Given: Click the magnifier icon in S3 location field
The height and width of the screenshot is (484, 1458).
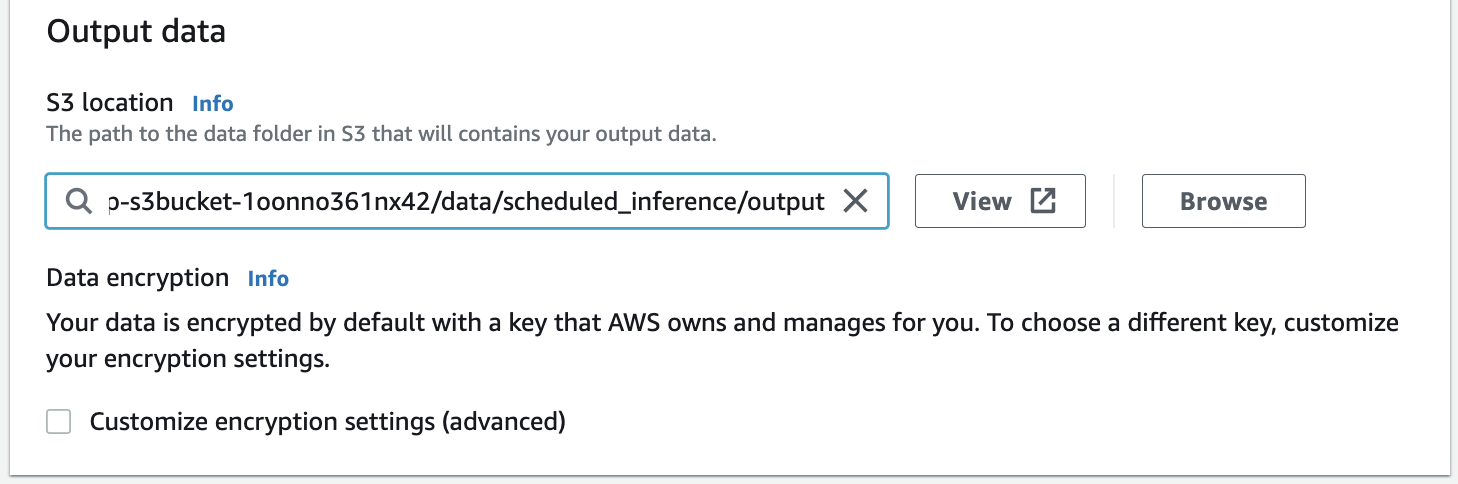Looking at the screenshot, I should [x=79, y=202].
